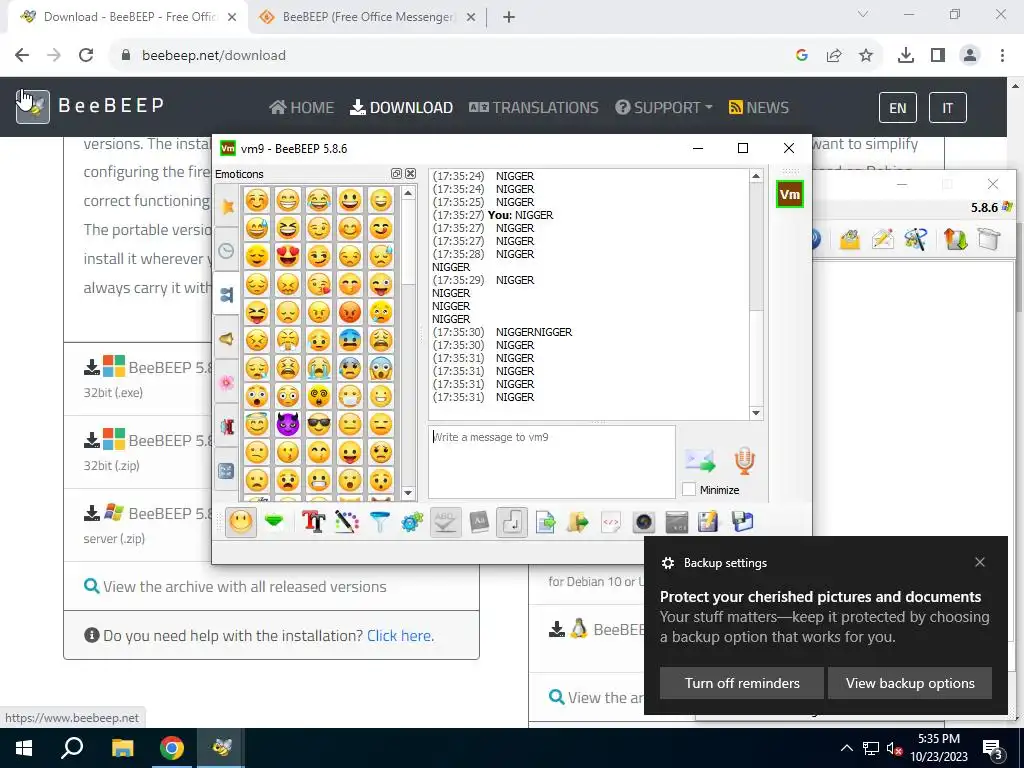The width and height of the screenshot is (1024, 768).
Task: Select the favorites star emoticon tab
Action: [227, 206]
